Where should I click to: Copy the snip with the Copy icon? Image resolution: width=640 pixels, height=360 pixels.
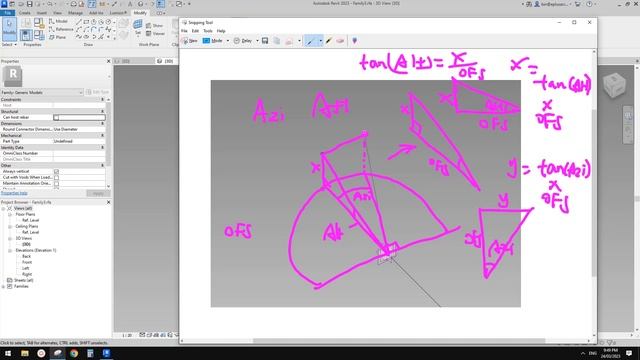[277, 41]
